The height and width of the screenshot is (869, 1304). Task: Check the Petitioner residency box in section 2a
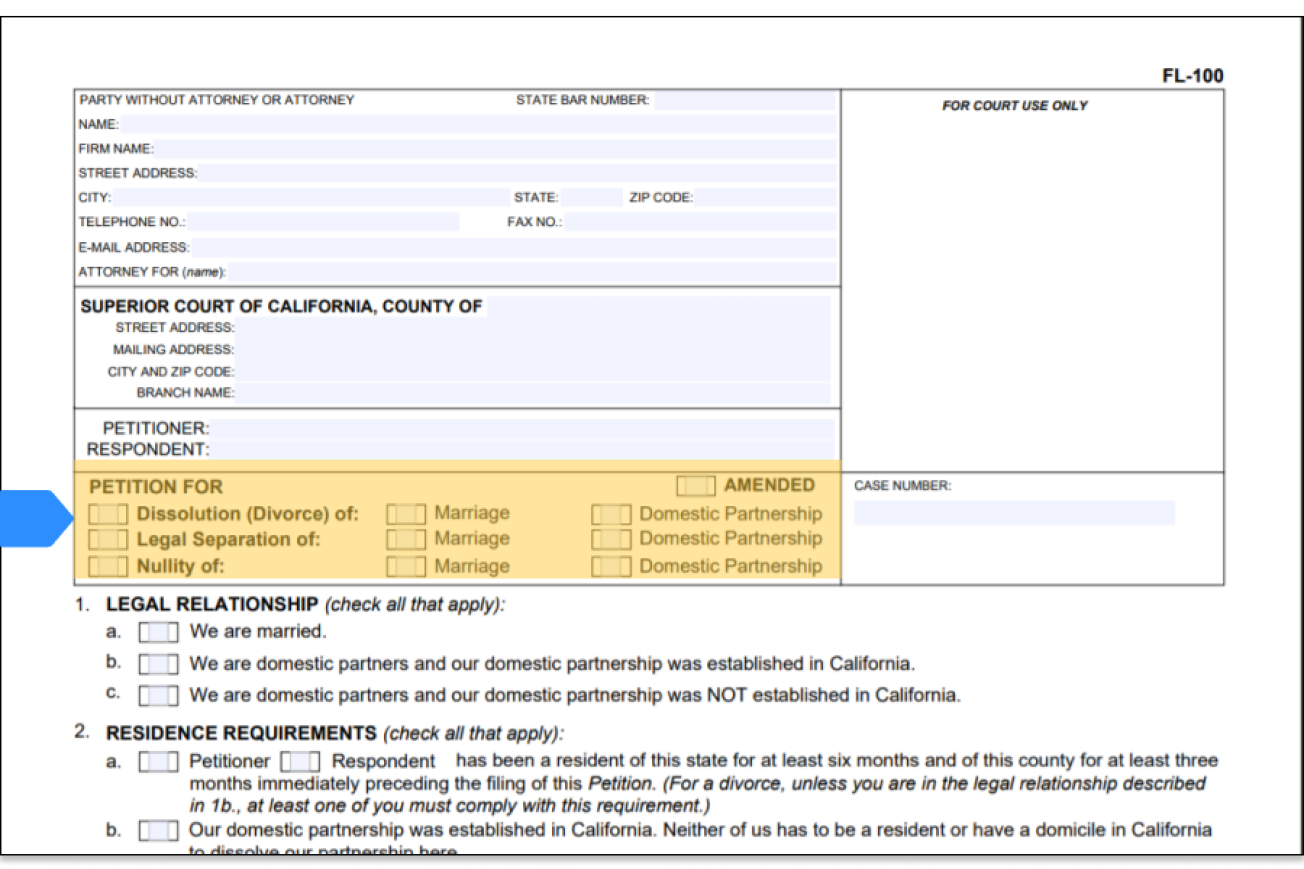pos(158,761)
